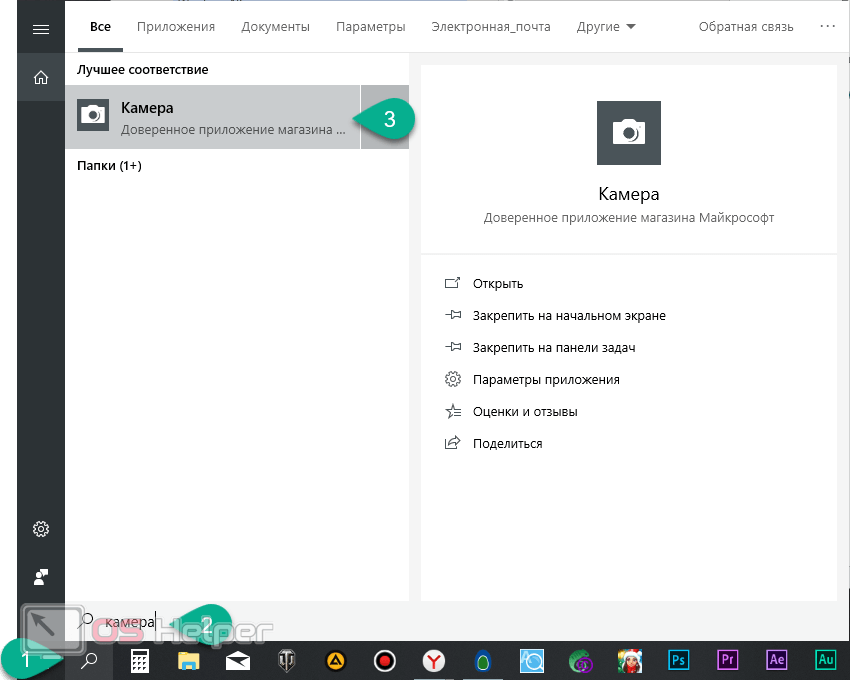Open File Explorer from the taskbar
The image size is (850, 680).
tap(189, 660)
